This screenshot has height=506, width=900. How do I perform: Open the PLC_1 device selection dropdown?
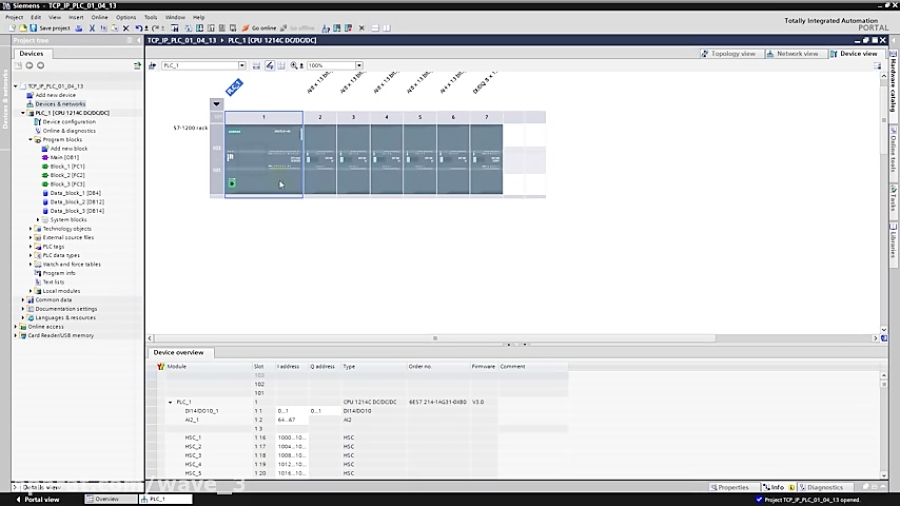pos(242,65)
